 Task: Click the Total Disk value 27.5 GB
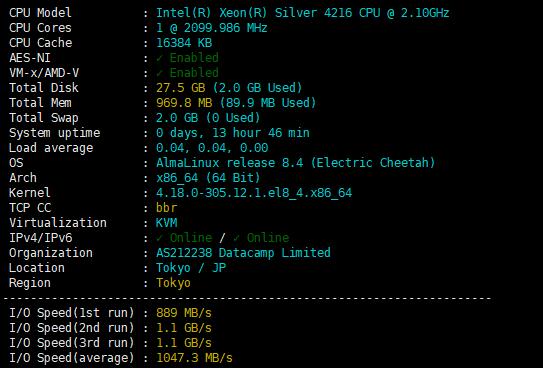pyautogui.click(x=180, y=88)
